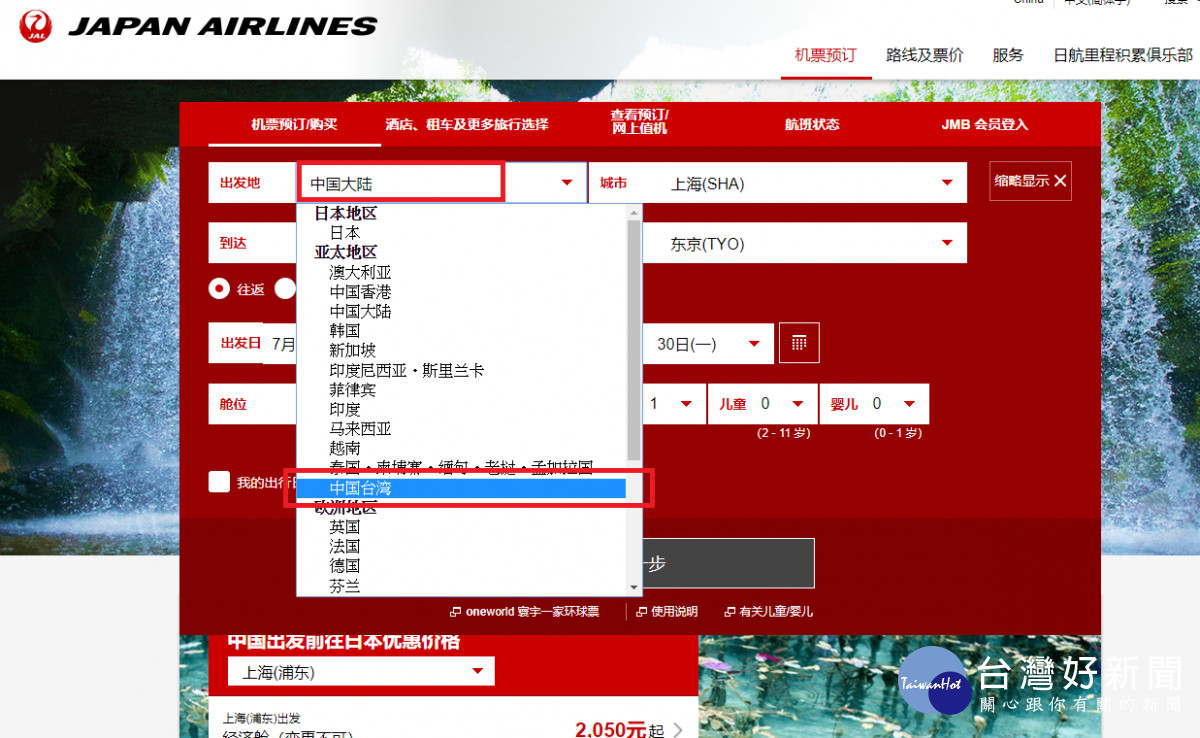This screenshot has height=738, width=1200.
Task: Open the 儿童 passenger count dropdown
Action: [x=762, y=404]
